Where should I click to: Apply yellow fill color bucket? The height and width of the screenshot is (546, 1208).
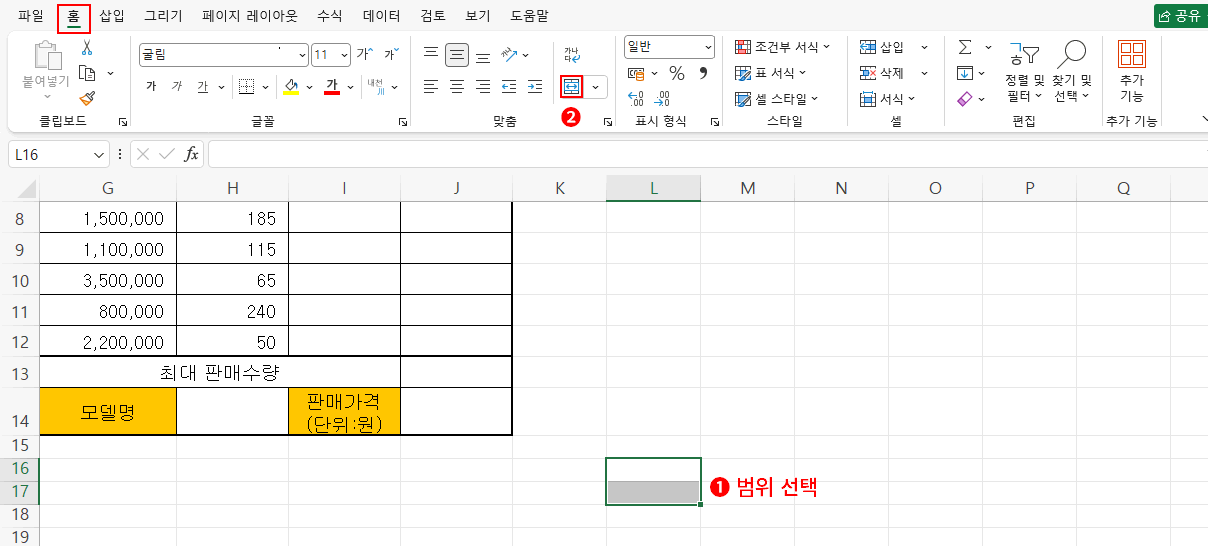click(291, 87)
